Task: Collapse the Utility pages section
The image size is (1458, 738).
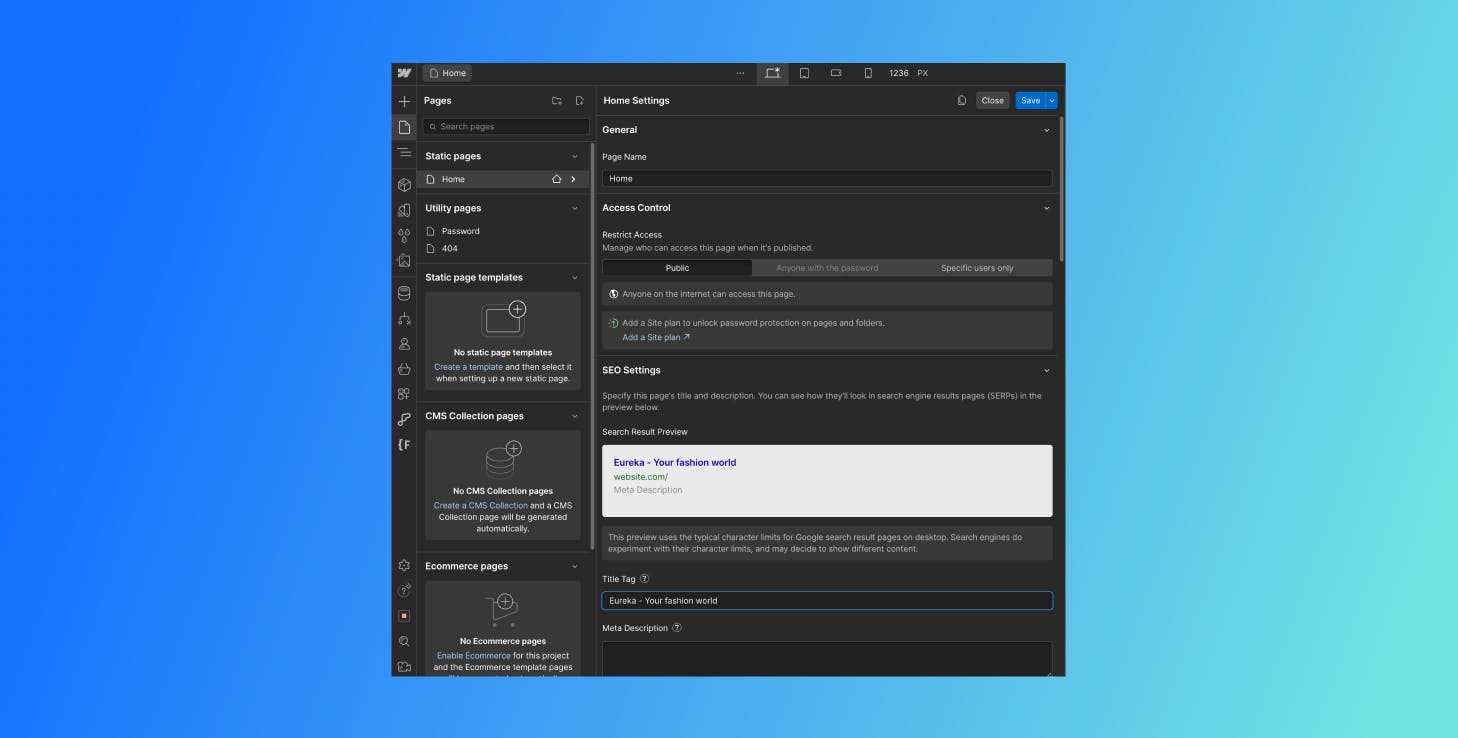Action: [574, 208]
